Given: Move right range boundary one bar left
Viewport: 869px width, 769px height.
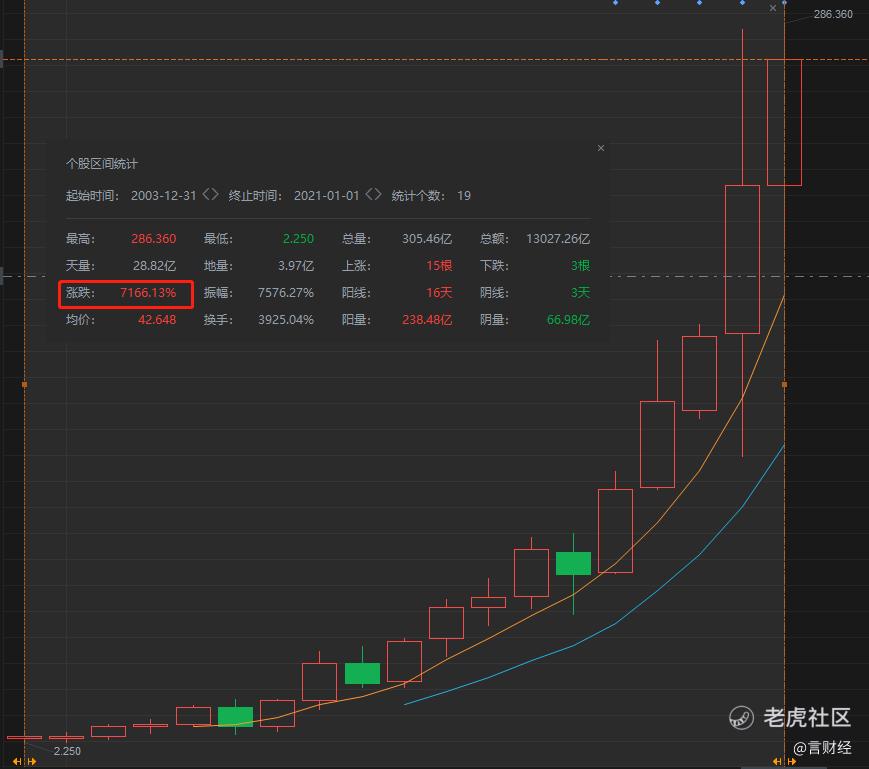Looking at the screenshot, I should click(778, 762).
